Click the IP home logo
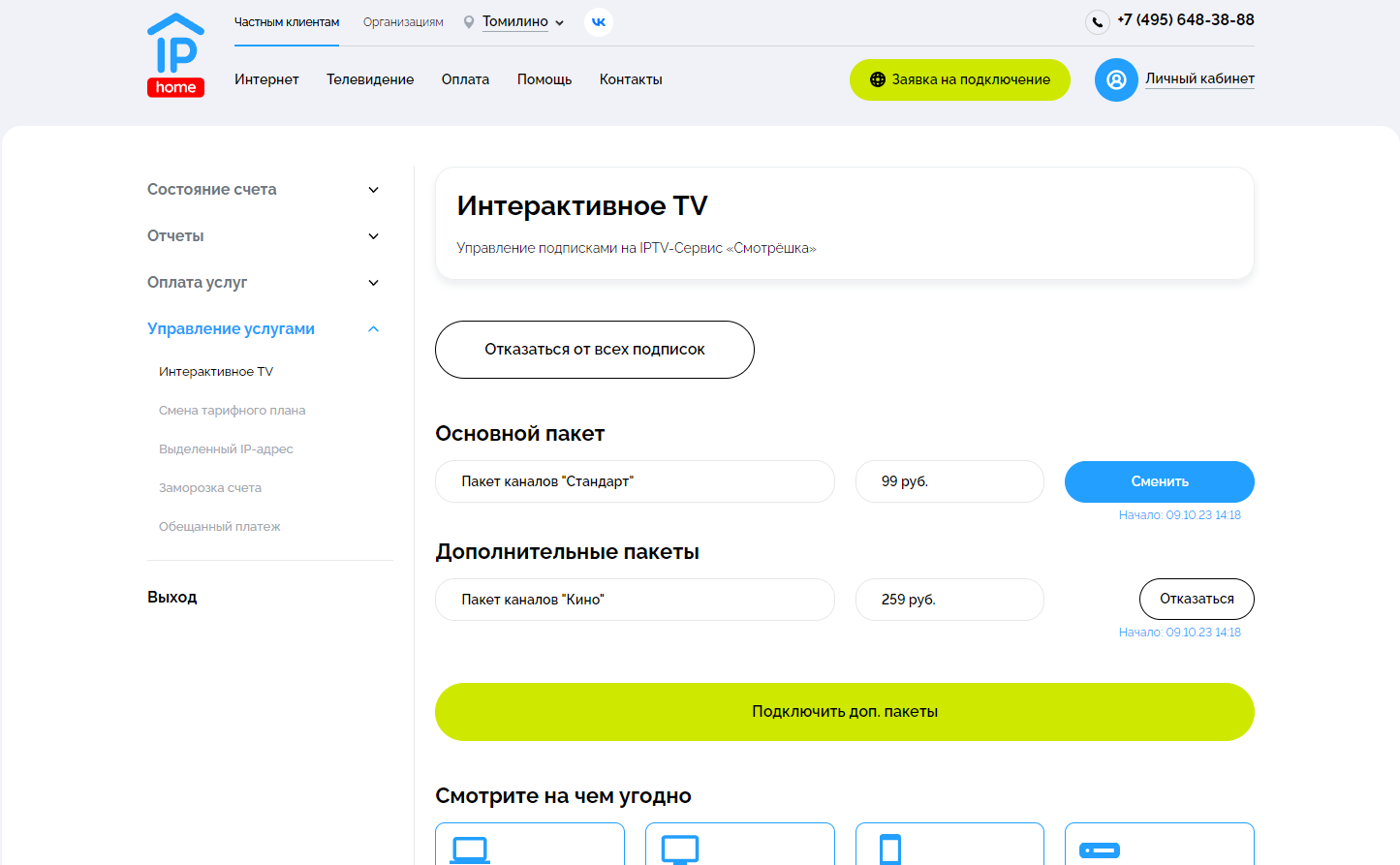Viewport: 1400px width, 865px height. coord(175,56)
